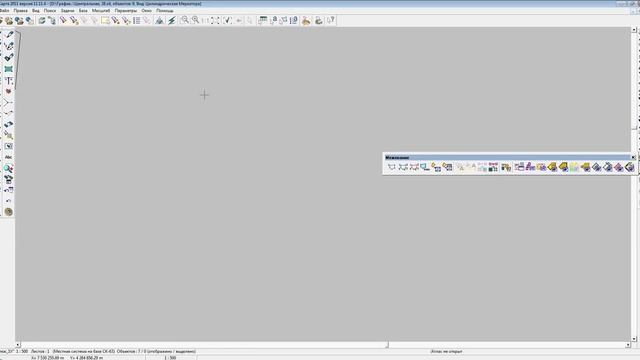Image resolution: width=640 pixels, height=360 pixels.
Task: Click the Межевание panel title bar
Action: tap(508, 157)
